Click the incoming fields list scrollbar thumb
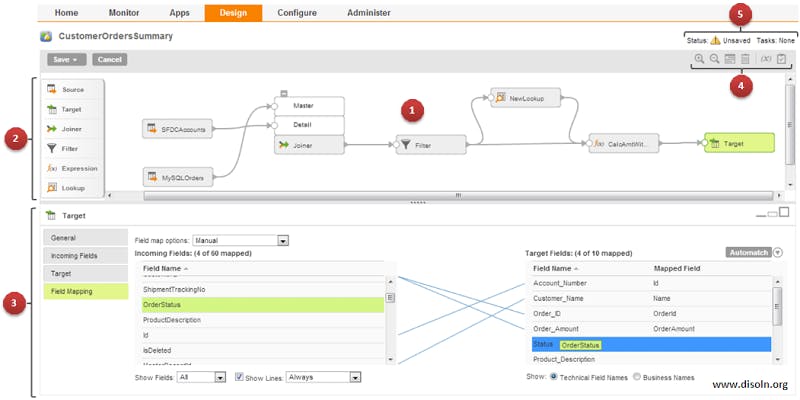800x400 pixels. coord(389,297)
